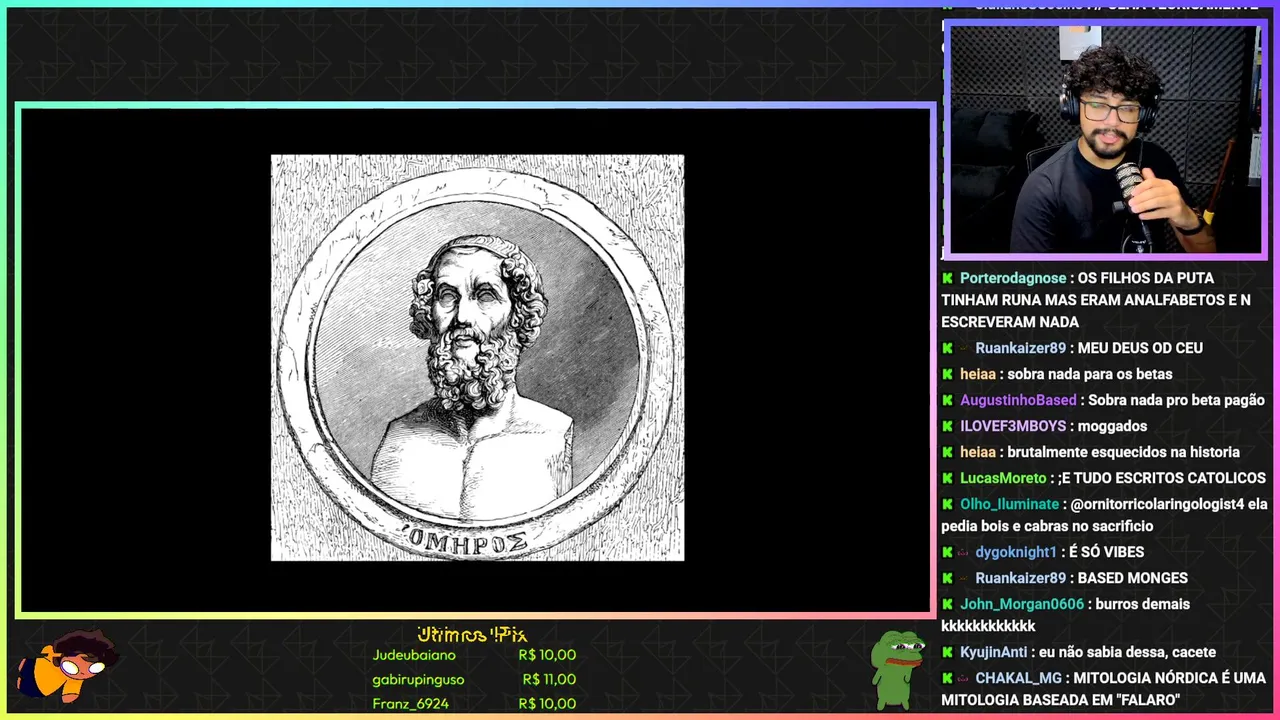Click Kick badge beside ILOVEF3MBOYS
The width and height of the screenshot is (1280, 720).
pyautogui.click(x=947, y=426)
